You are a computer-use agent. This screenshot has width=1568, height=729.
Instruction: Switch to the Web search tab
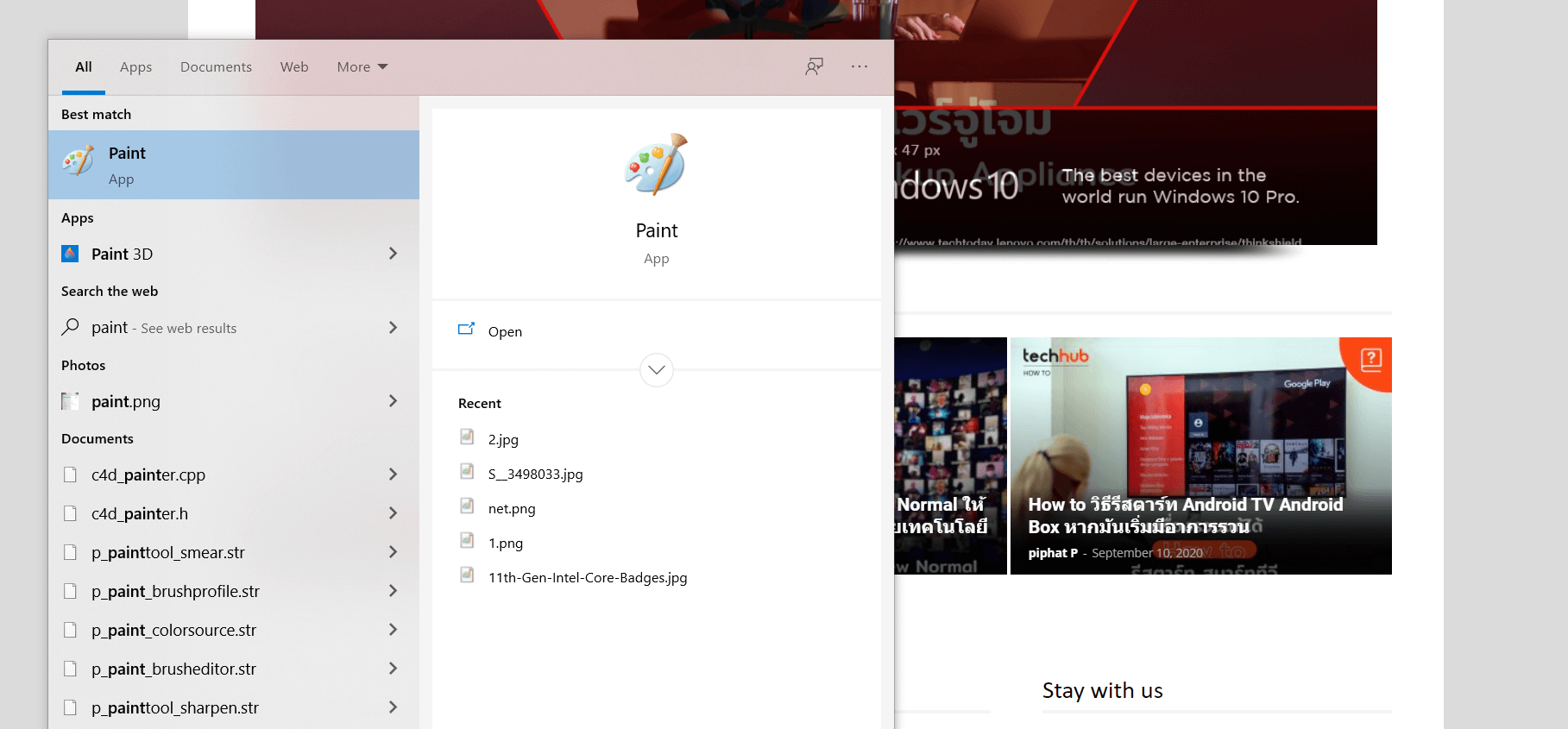click(294, 66)
